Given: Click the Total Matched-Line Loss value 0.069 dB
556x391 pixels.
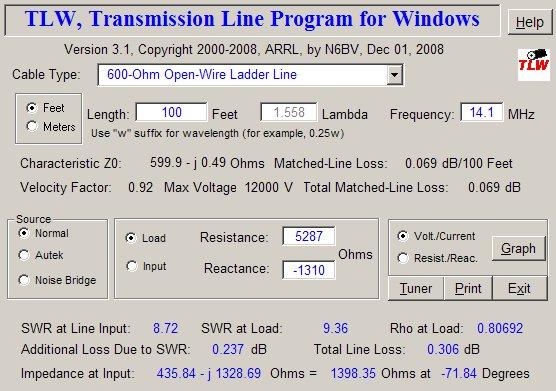Looking at the screenshot, I should [x=494, y=187].
